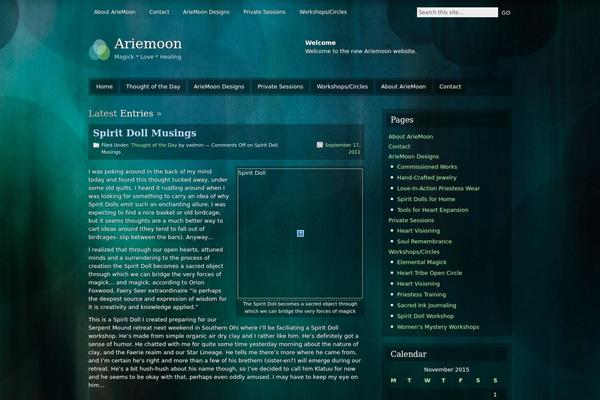Image resolution: width=600 pixels, height=400 pixels.
Task: Open Contact in top menu
Action: [x=159, y=12]
